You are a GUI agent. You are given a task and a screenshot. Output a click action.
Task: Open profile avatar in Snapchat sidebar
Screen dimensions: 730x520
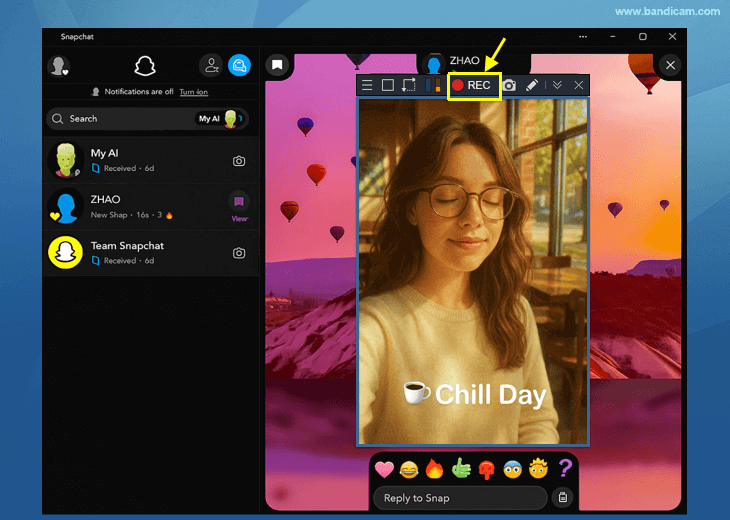59,66
